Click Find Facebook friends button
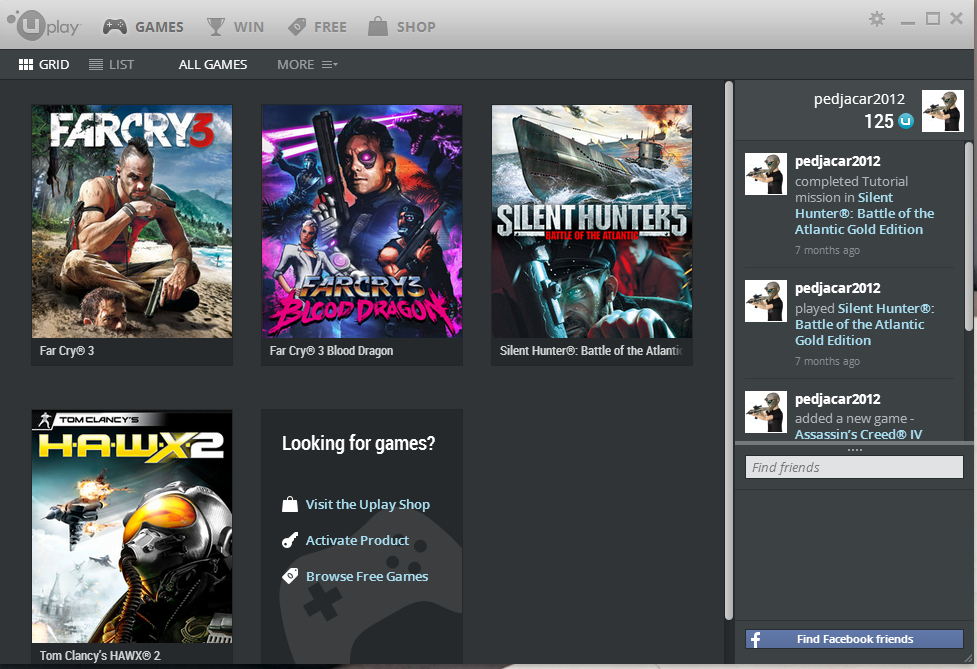977x669 pixels. [x=854, y=639]
